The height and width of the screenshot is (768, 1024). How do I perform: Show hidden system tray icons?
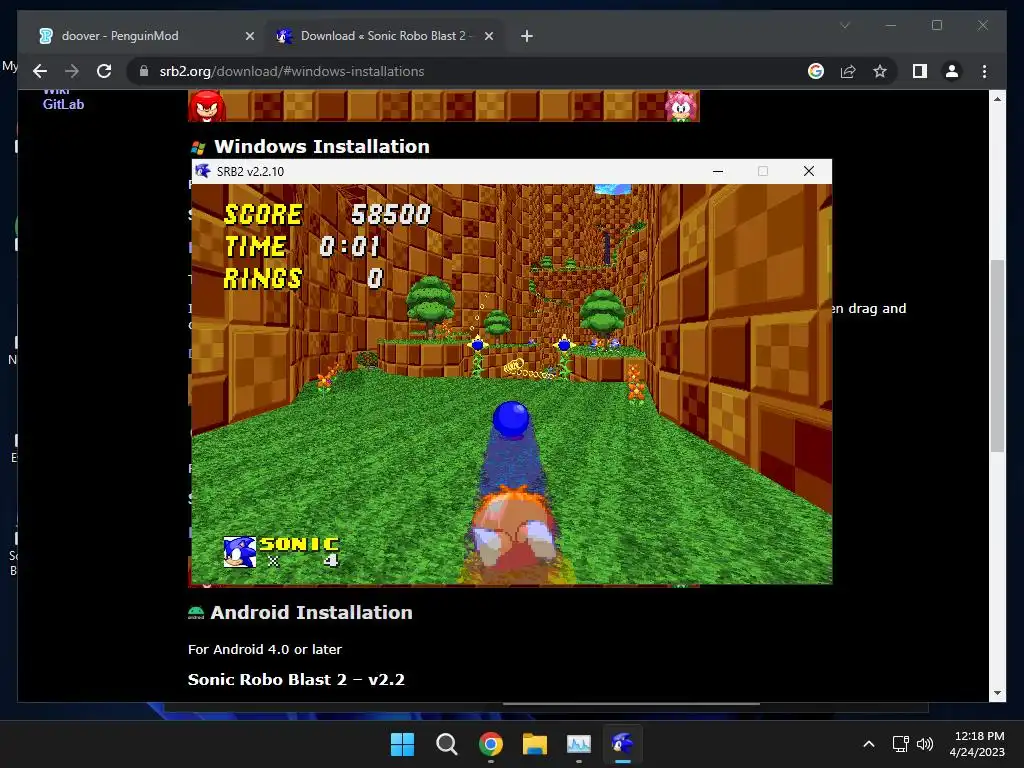coord(869,744)
